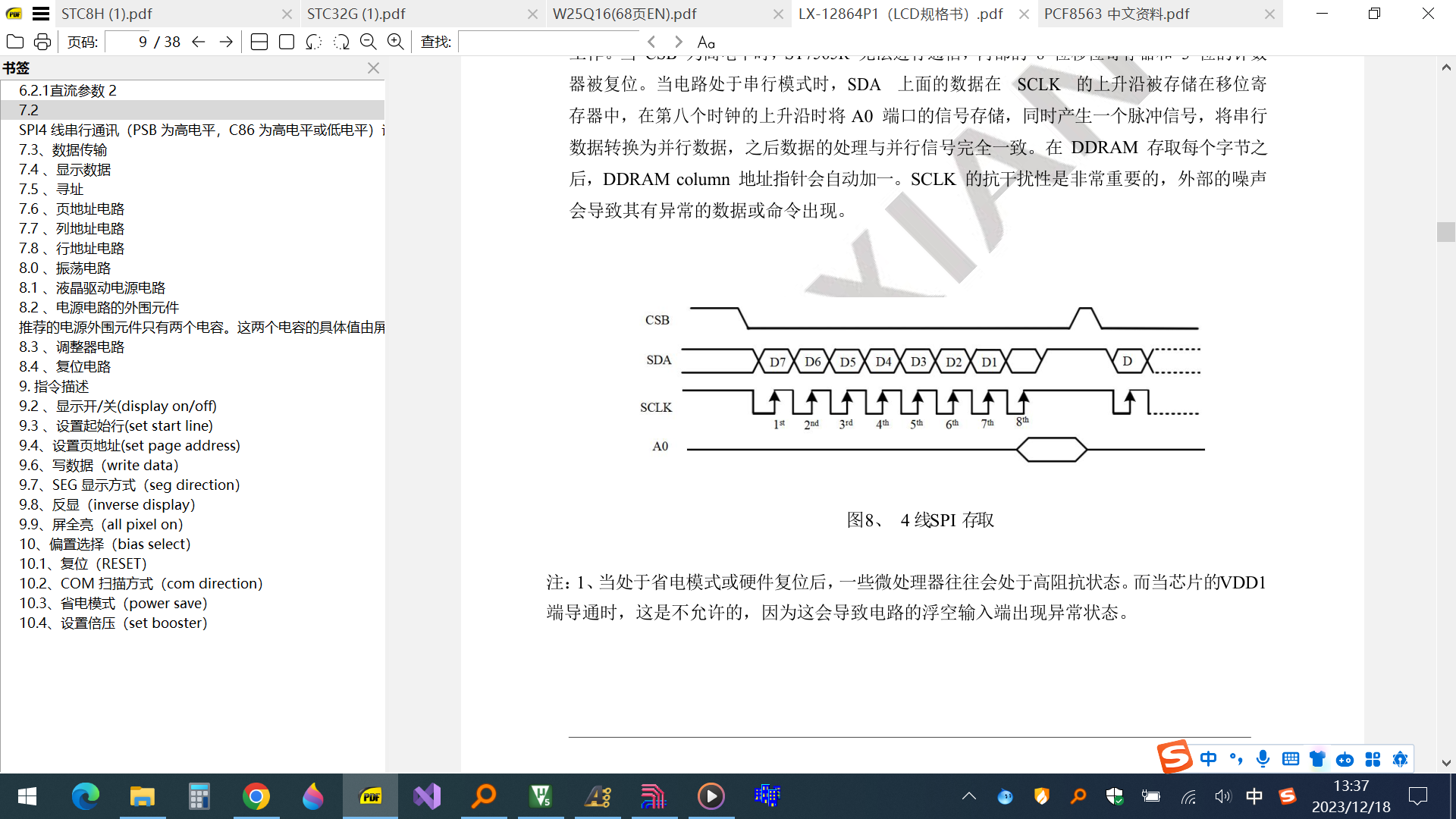The height and width of the screenshot is (819, 1456).
Task: Close the PCF8563 pdf tab
Action: [x=1269, y=14]
